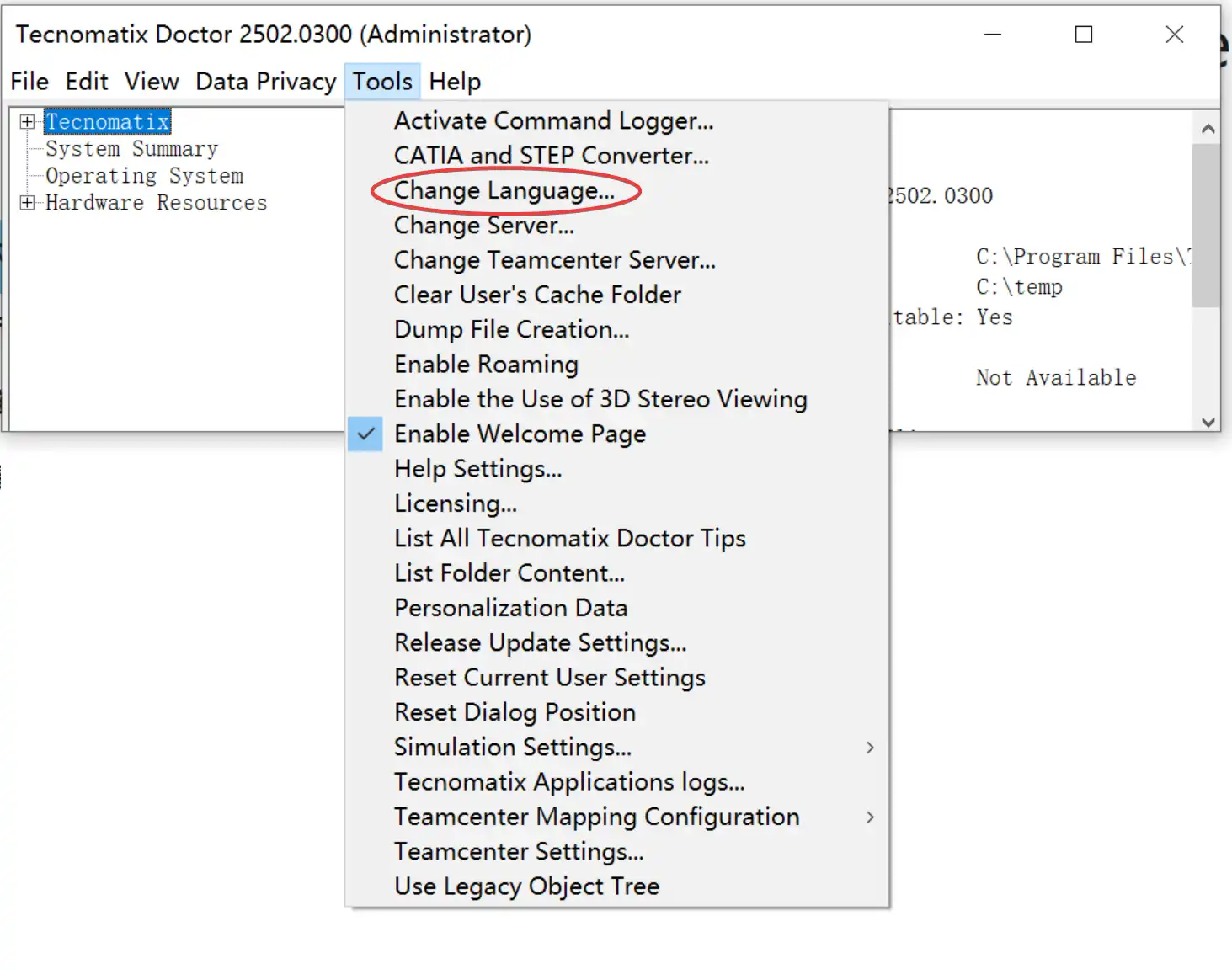This screenshot has height=969, width=1232.
Task: Select Tecnomatix tree item
Action: [108, 122]
